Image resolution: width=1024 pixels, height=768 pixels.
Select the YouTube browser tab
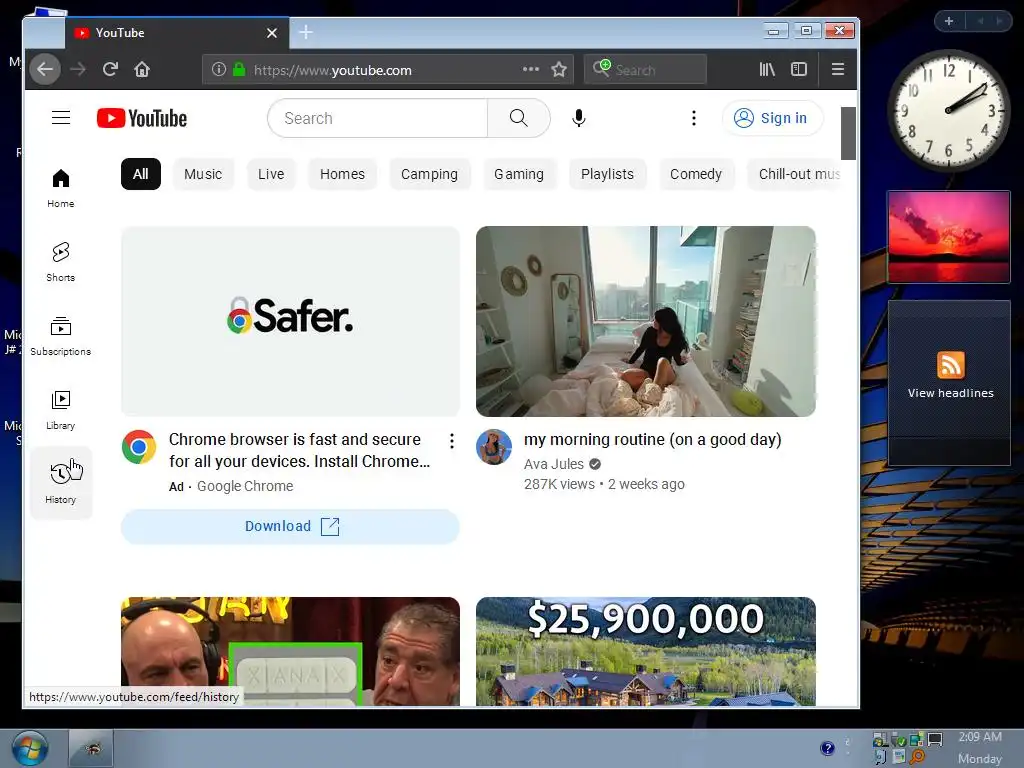[x=176, y=33]
